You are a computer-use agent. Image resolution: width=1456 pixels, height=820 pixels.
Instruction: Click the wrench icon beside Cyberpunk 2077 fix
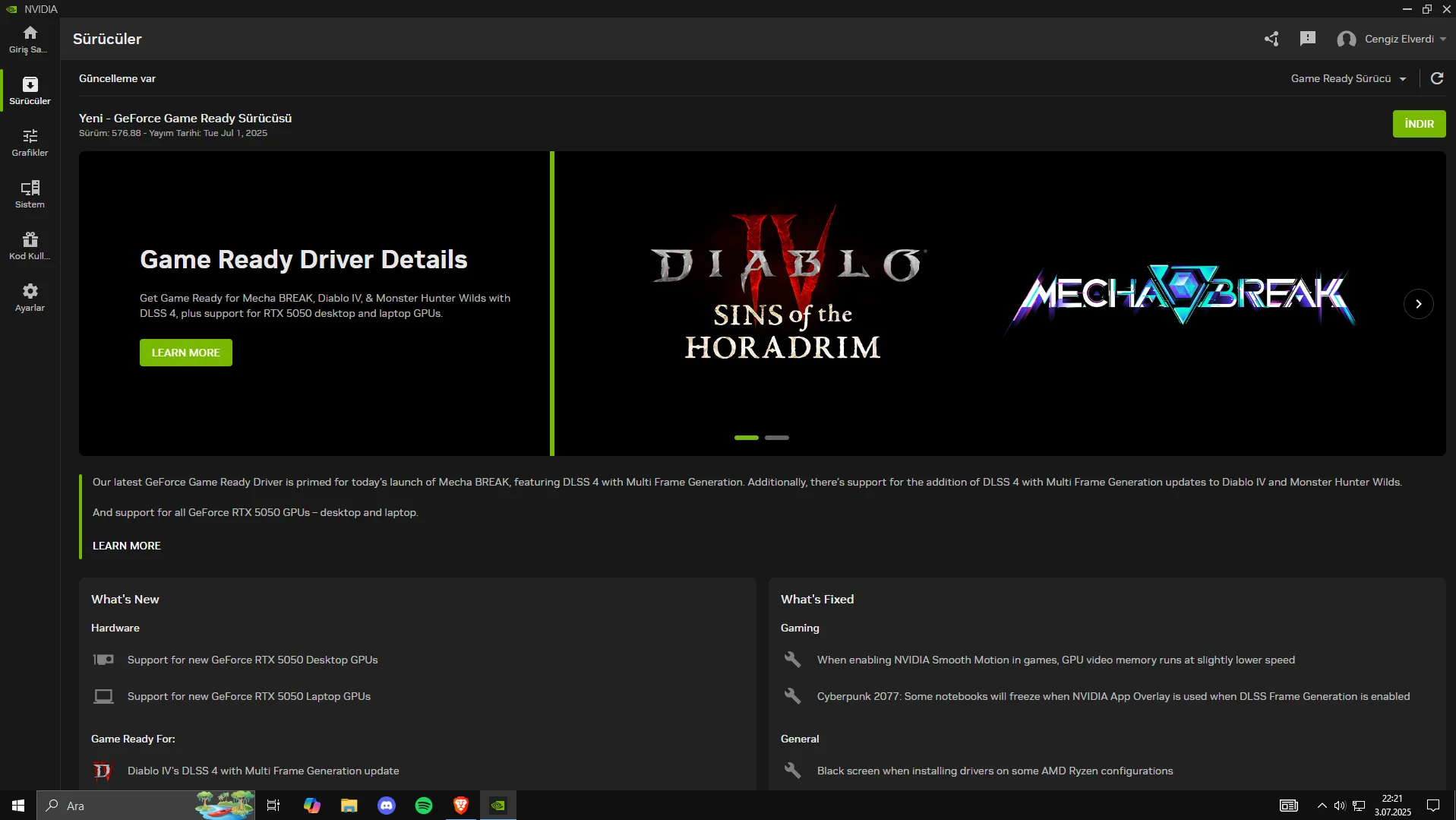(x=792, y=696)
